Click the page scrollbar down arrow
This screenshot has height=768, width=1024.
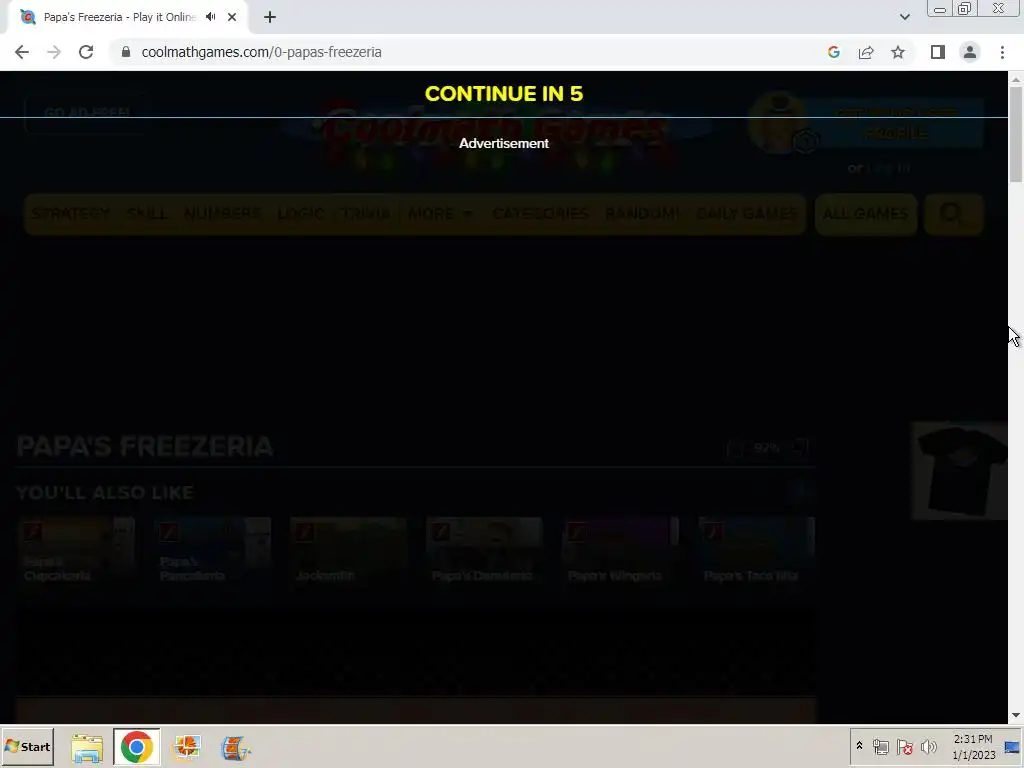pyautogui.click(x=1016, y=716)
